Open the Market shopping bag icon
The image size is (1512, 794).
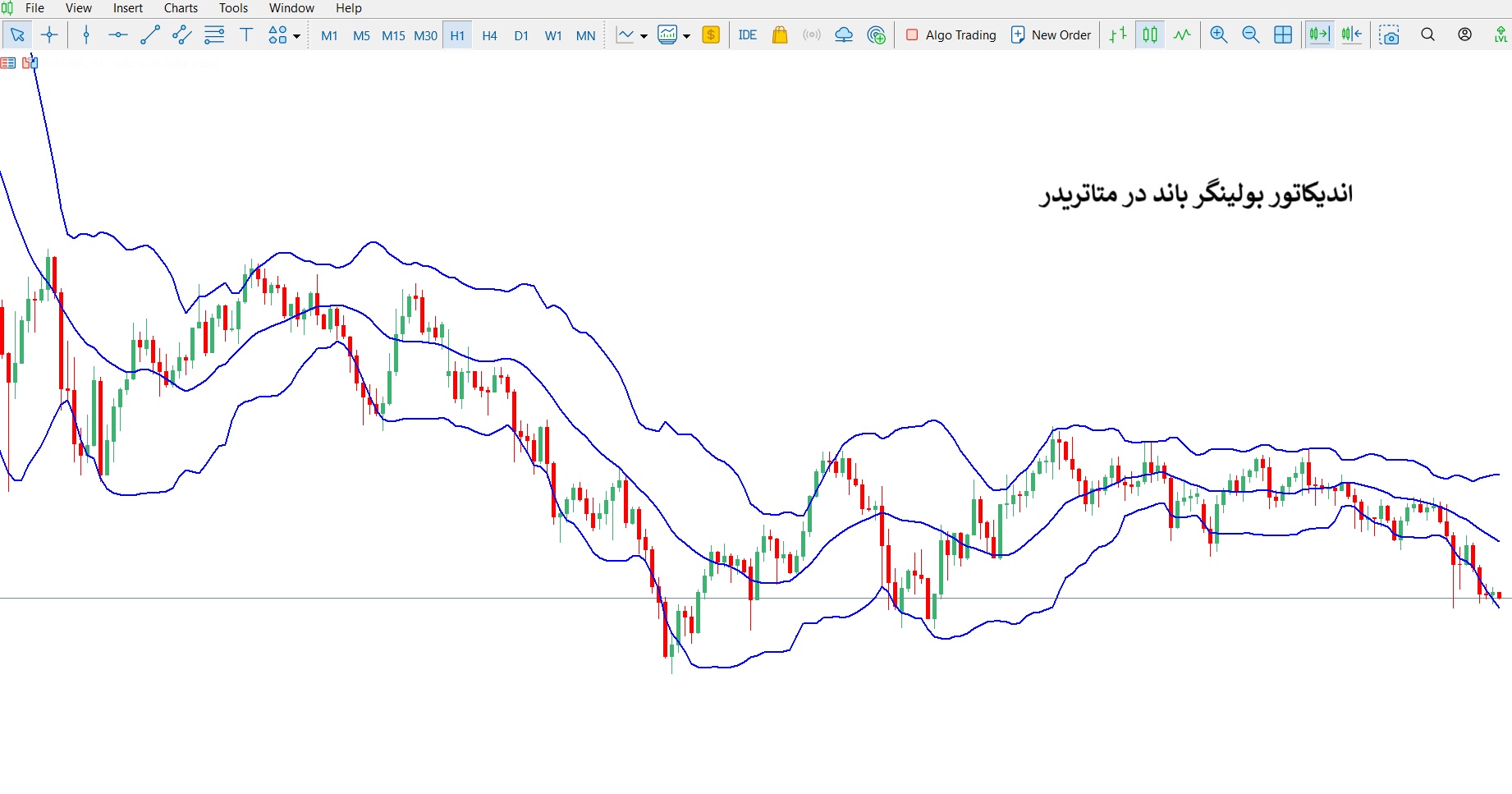[x=780, y=35]
